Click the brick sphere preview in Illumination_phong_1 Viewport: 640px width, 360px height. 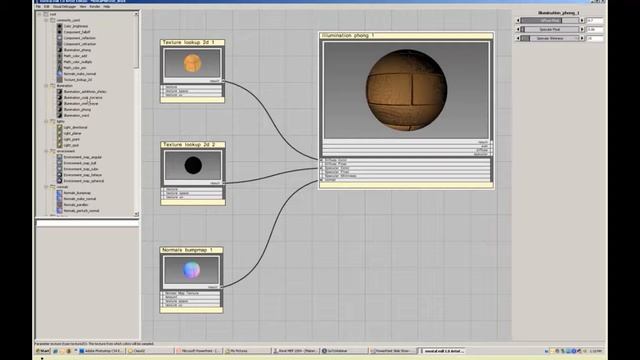coord(406,90)
